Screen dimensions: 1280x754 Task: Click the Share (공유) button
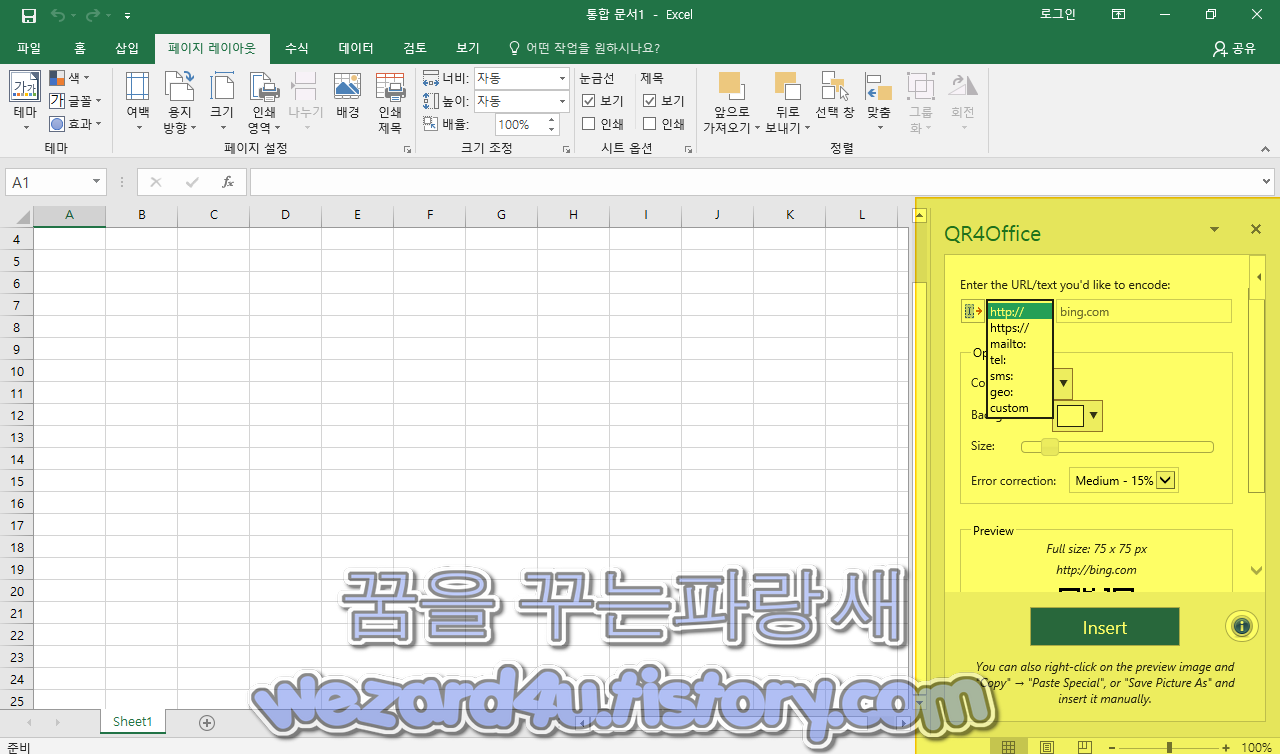tap(1233, 48)
